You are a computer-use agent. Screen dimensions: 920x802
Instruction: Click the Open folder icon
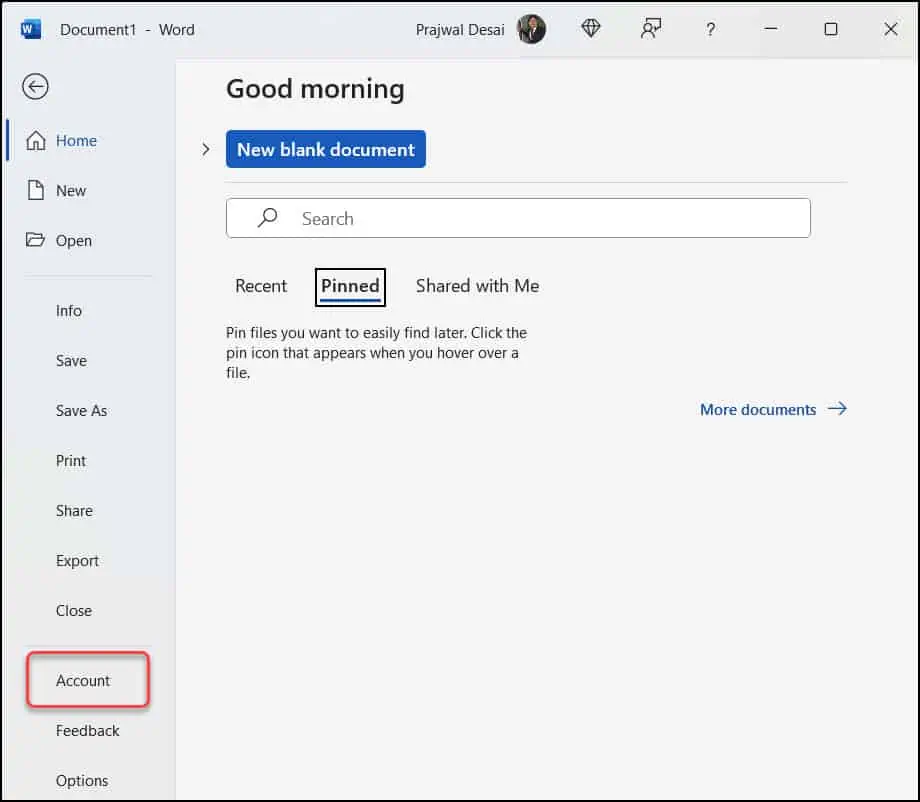click(35, 240)
